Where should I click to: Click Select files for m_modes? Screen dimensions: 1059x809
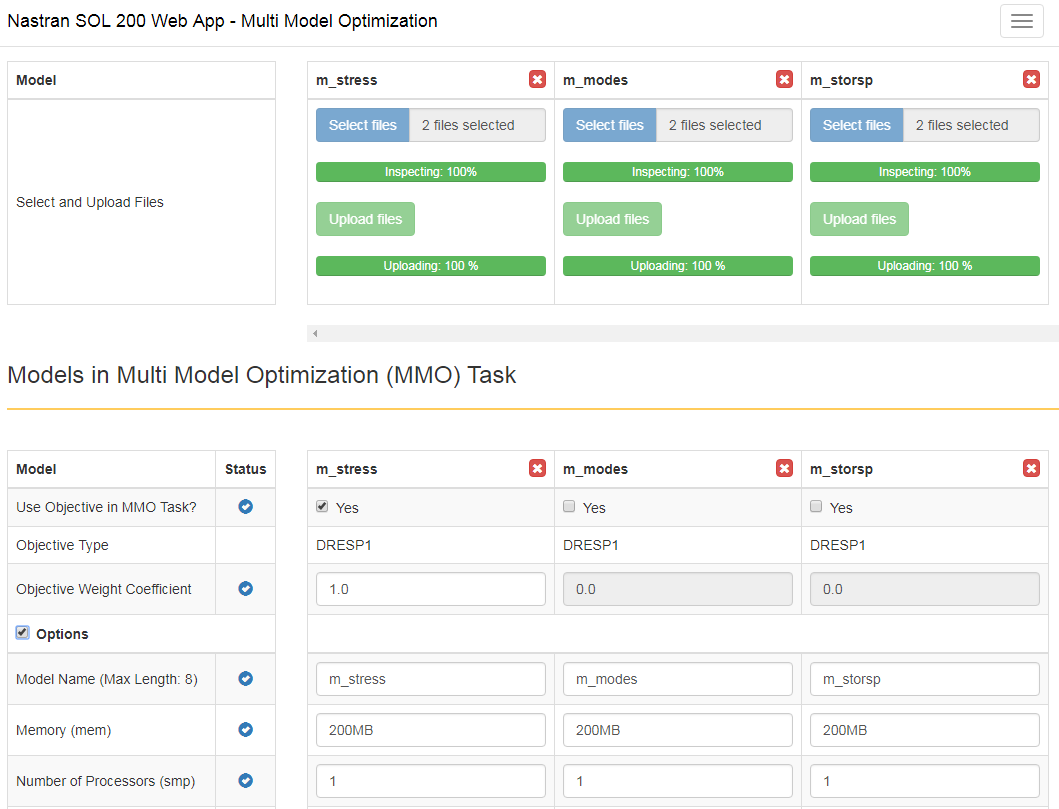(609, 125)
